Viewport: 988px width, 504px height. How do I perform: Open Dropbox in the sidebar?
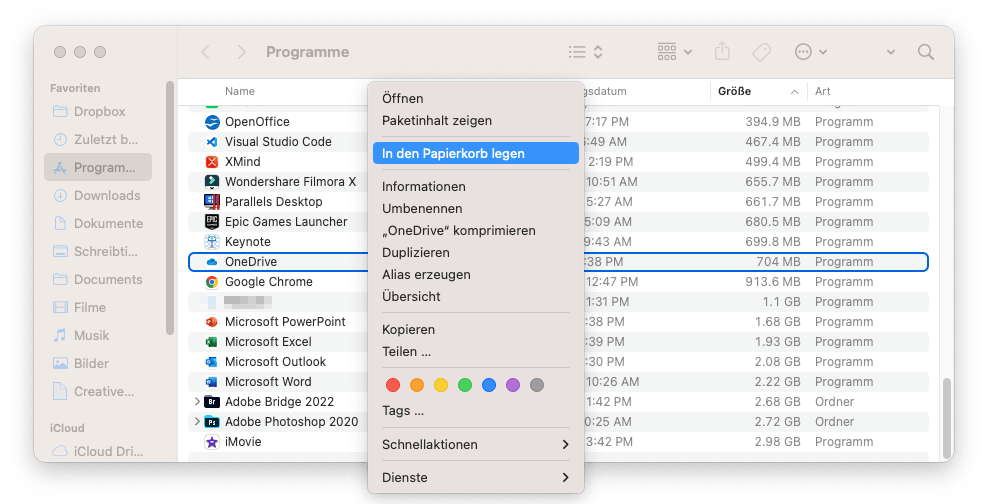pyautogui.click(x=98, y=112)
